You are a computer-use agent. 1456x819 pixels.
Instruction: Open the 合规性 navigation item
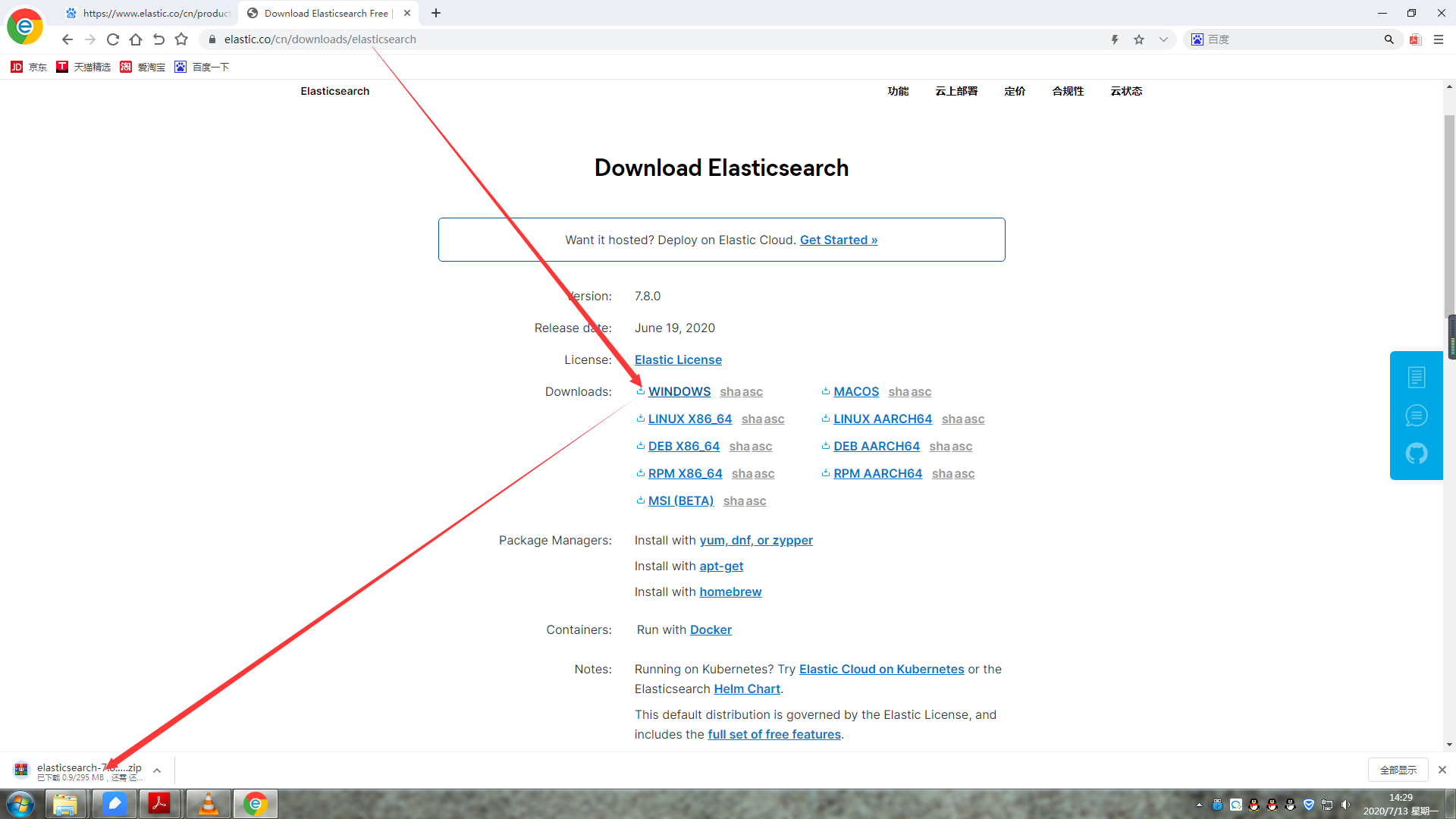point(1068,91)
